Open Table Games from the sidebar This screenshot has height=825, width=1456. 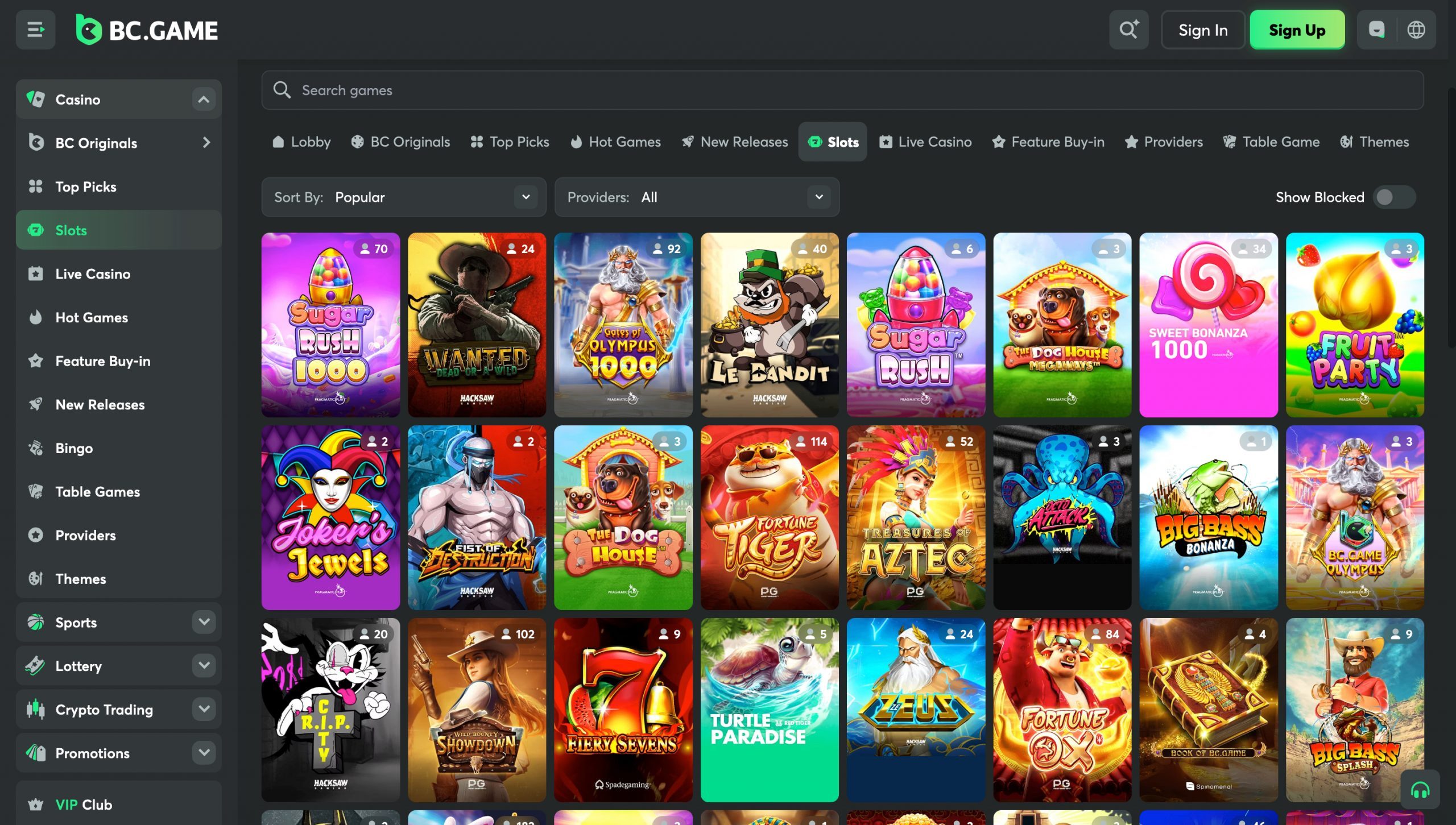97,492
